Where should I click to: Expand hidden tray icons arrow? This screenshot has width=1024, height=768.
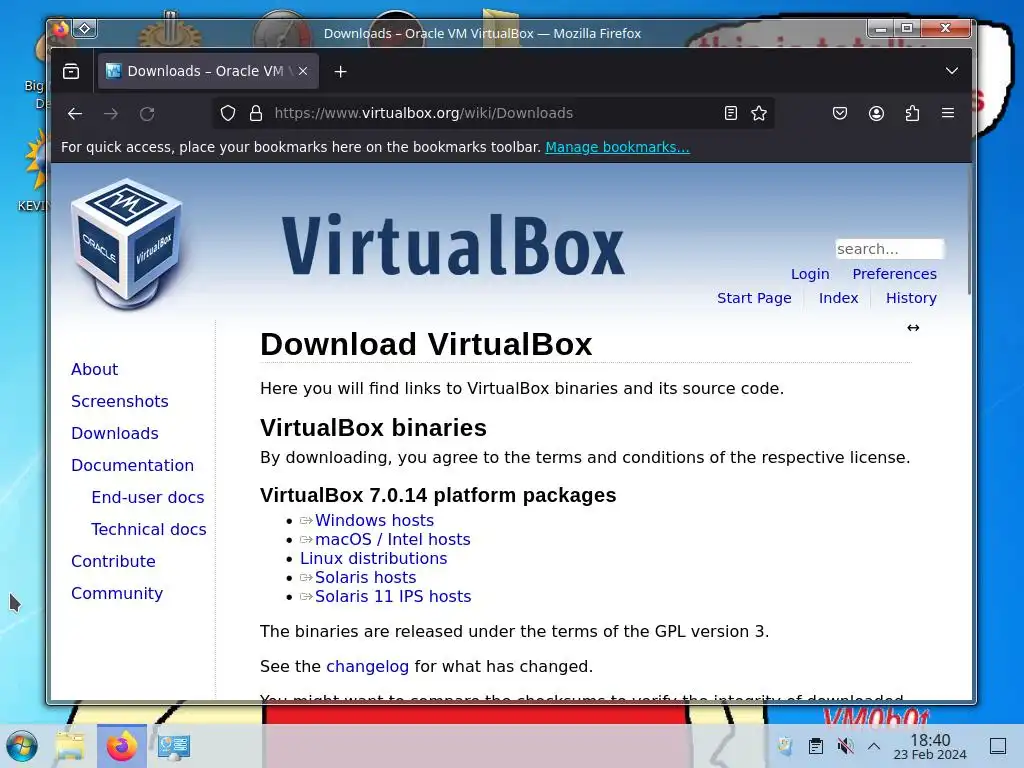(x=874, y=746)
